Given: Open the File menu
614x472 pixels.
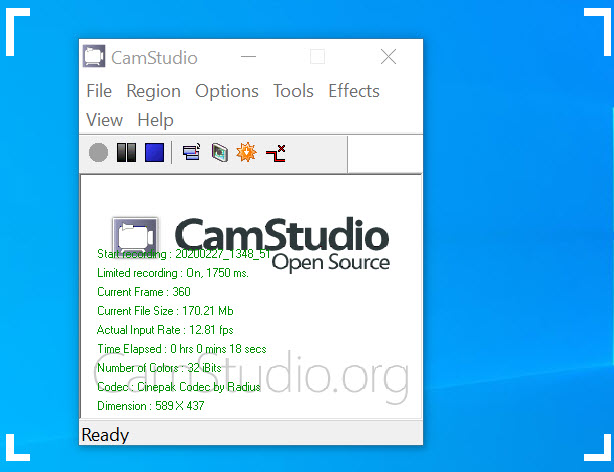Looking at the screenshot, I should 99,91.
